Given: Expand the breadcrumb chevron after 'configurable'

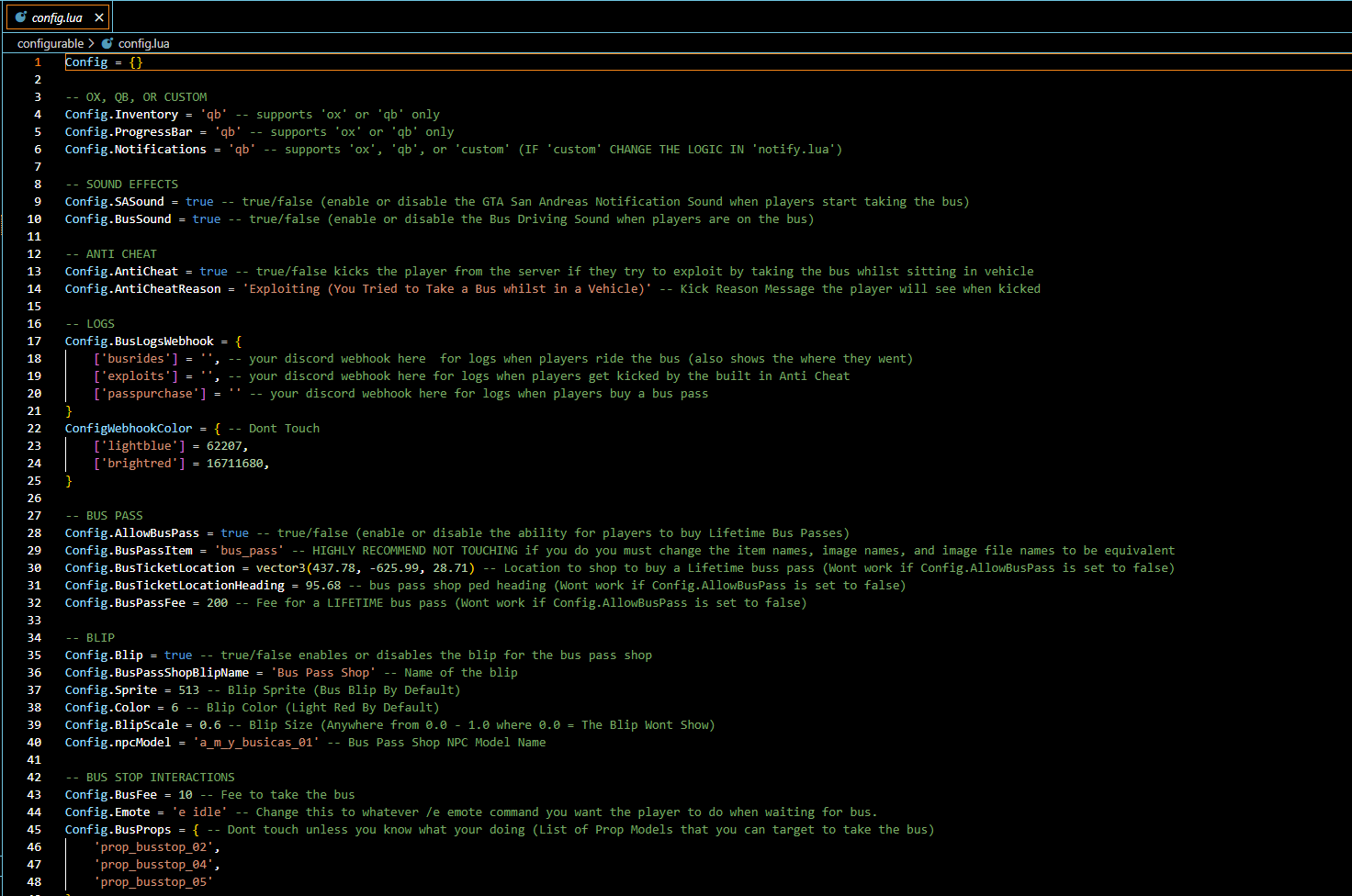Looking at the screenshot, I should 92,43.
